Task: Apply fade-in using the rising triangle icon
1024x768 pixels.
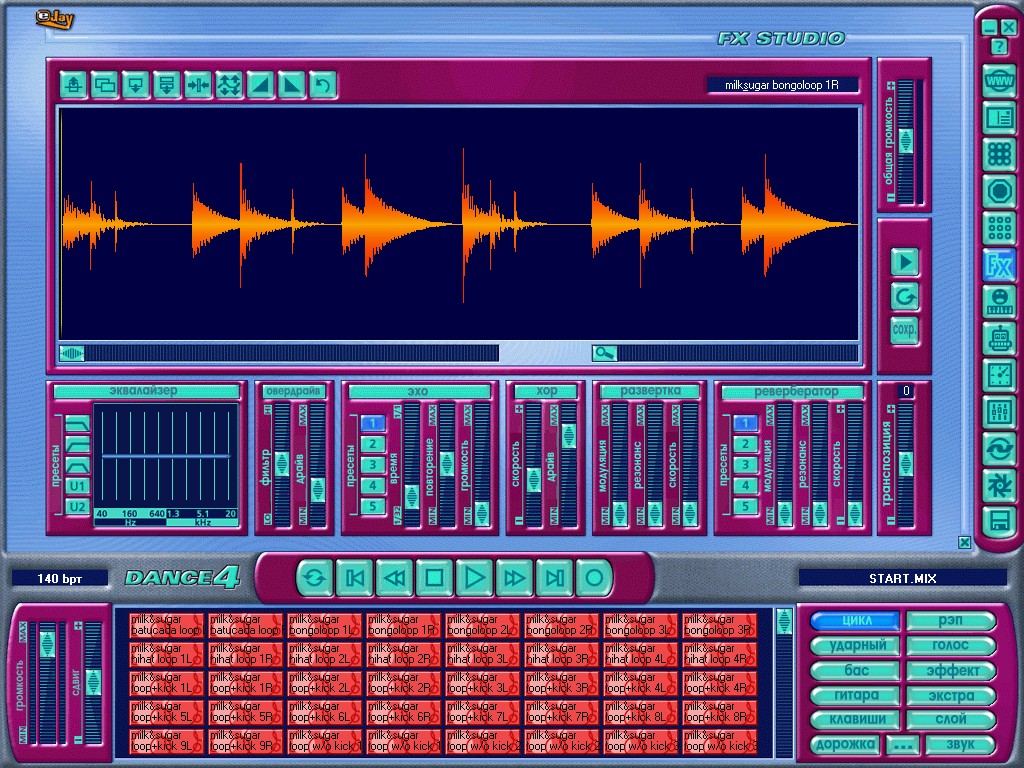Action: pyautogui.click(x=260, y=85)
